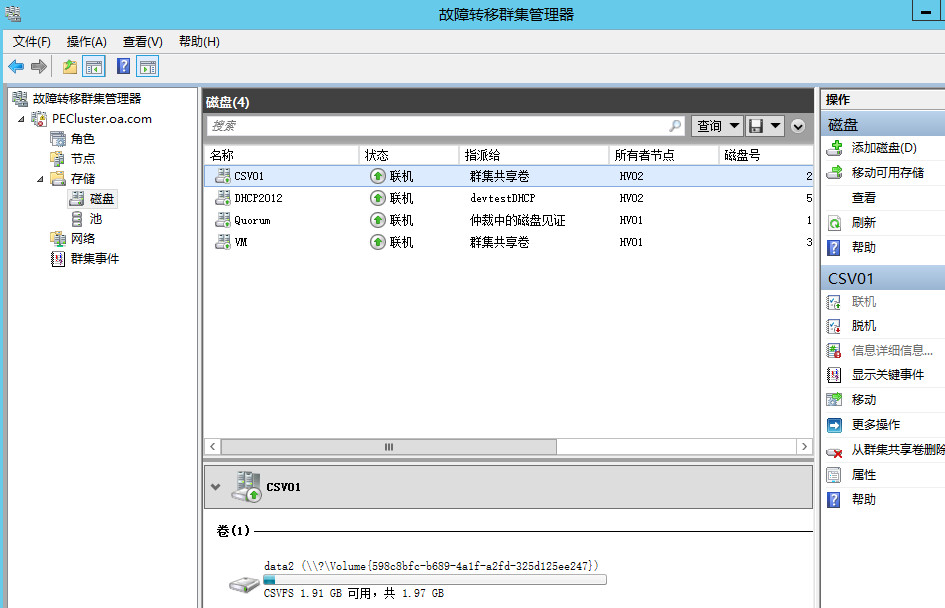Click the scroll right arrow of disk list
Image resolution: width=945 pixels, height=608 pixels.
click(805, 447)
